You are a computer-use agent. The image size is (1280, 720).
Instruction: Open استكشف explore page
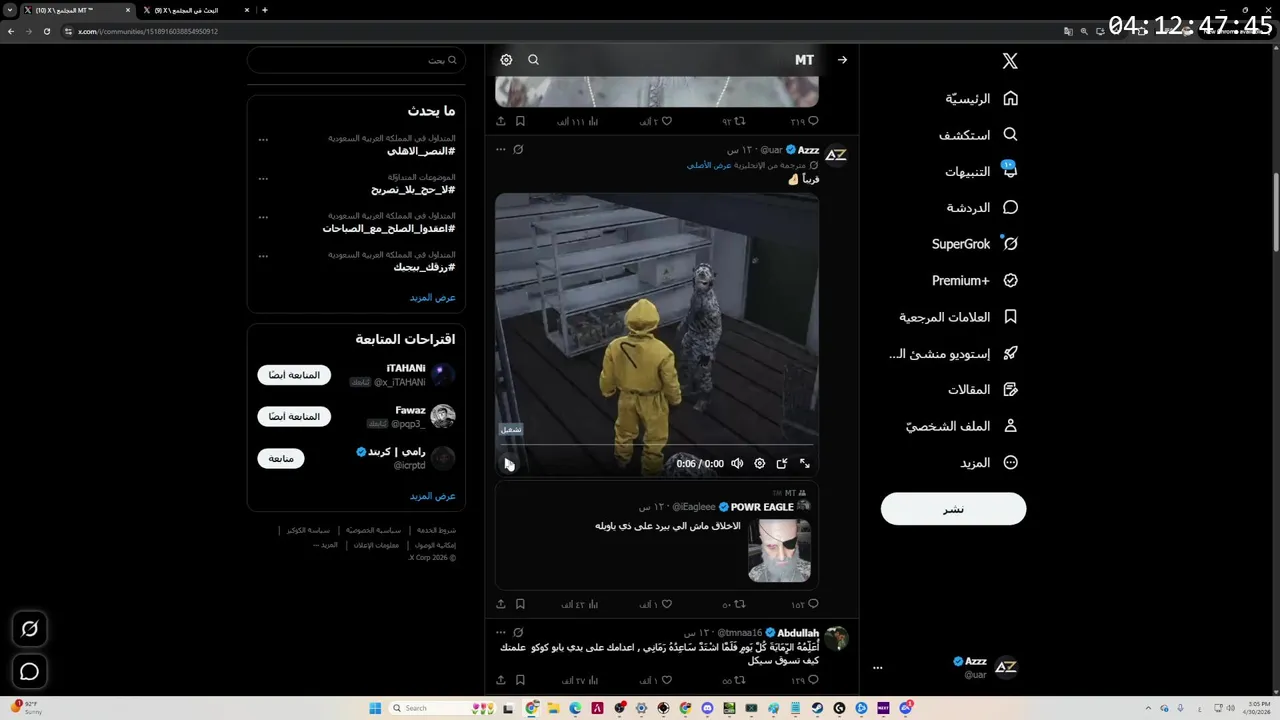pos(978,134)
